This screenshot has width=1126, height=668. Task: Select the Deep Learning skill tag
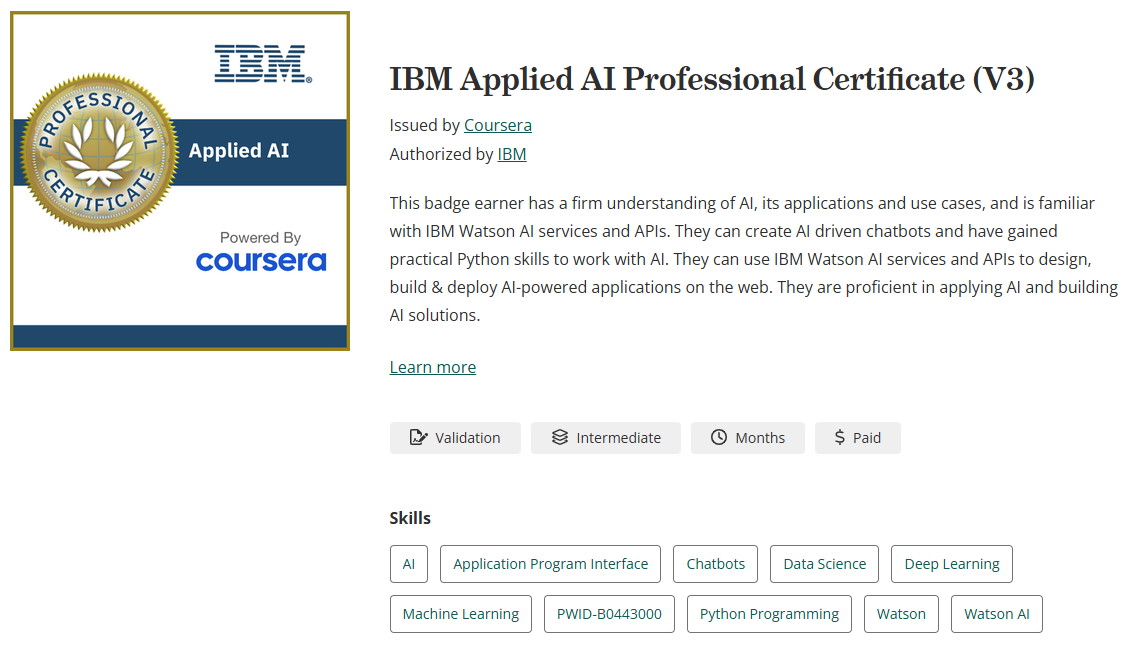(951, 564)
